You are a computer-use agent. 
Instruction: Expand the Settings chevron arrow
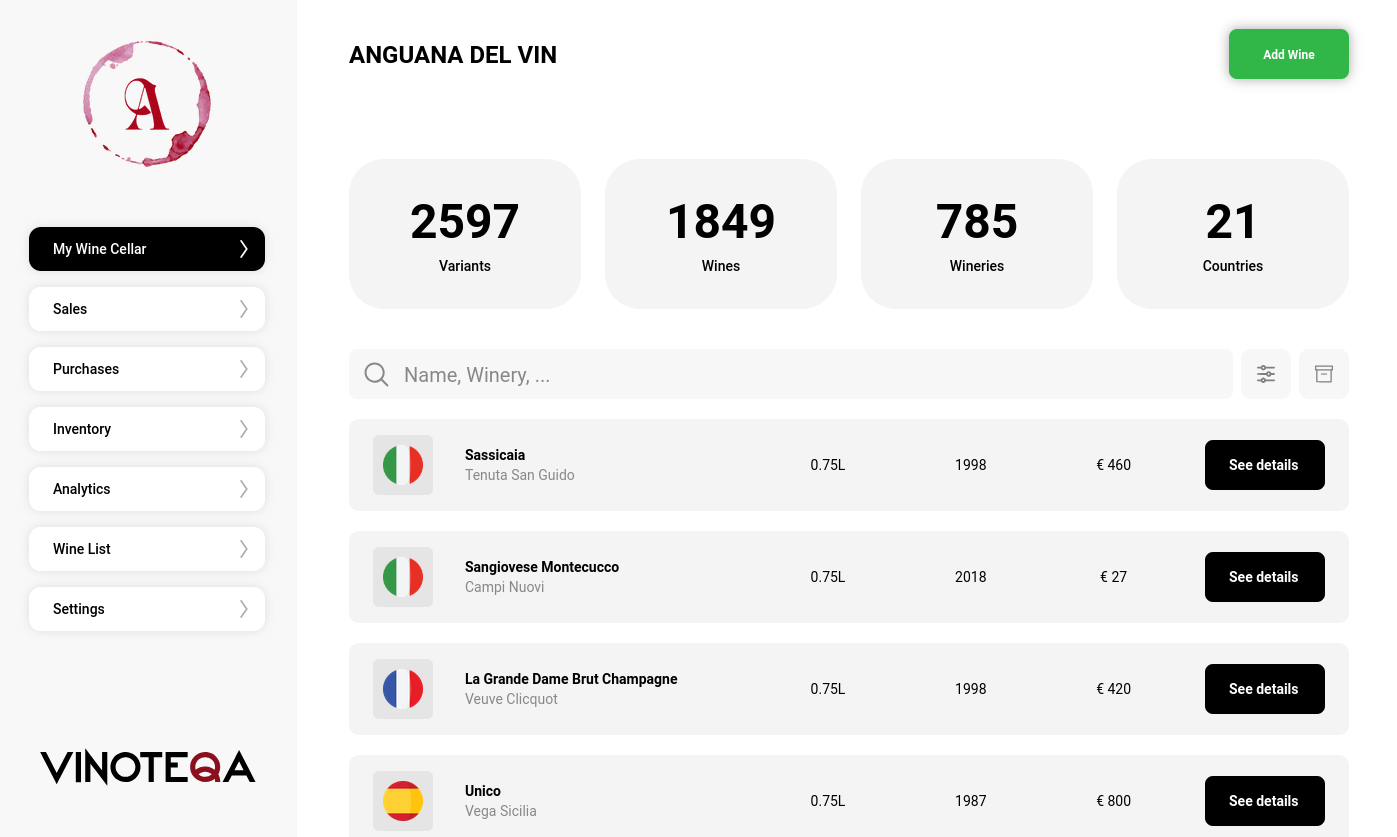click(x=243, y=609)
